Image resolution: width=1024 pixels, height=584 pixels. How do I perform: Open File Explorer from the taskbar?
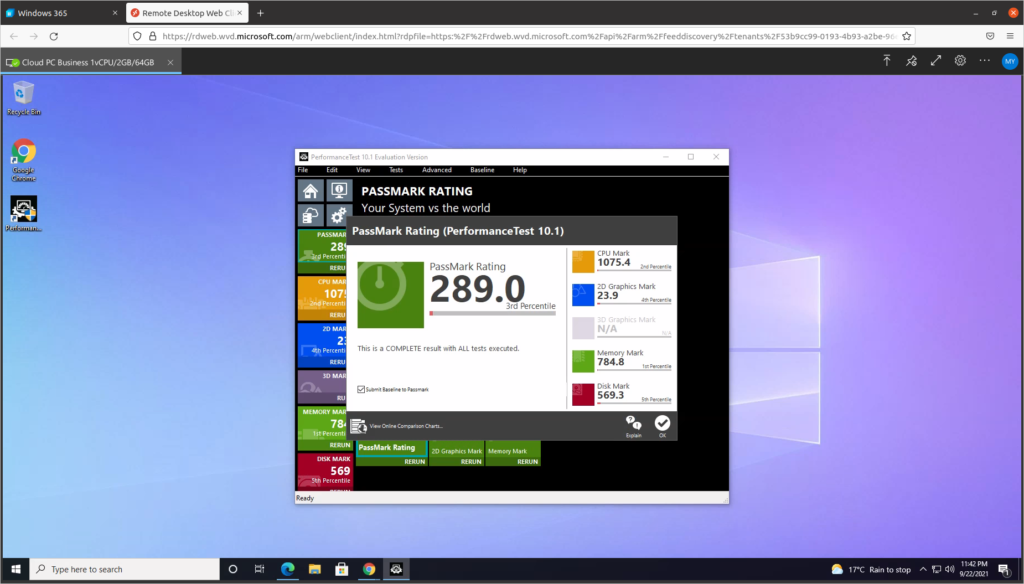coord(315,569)
